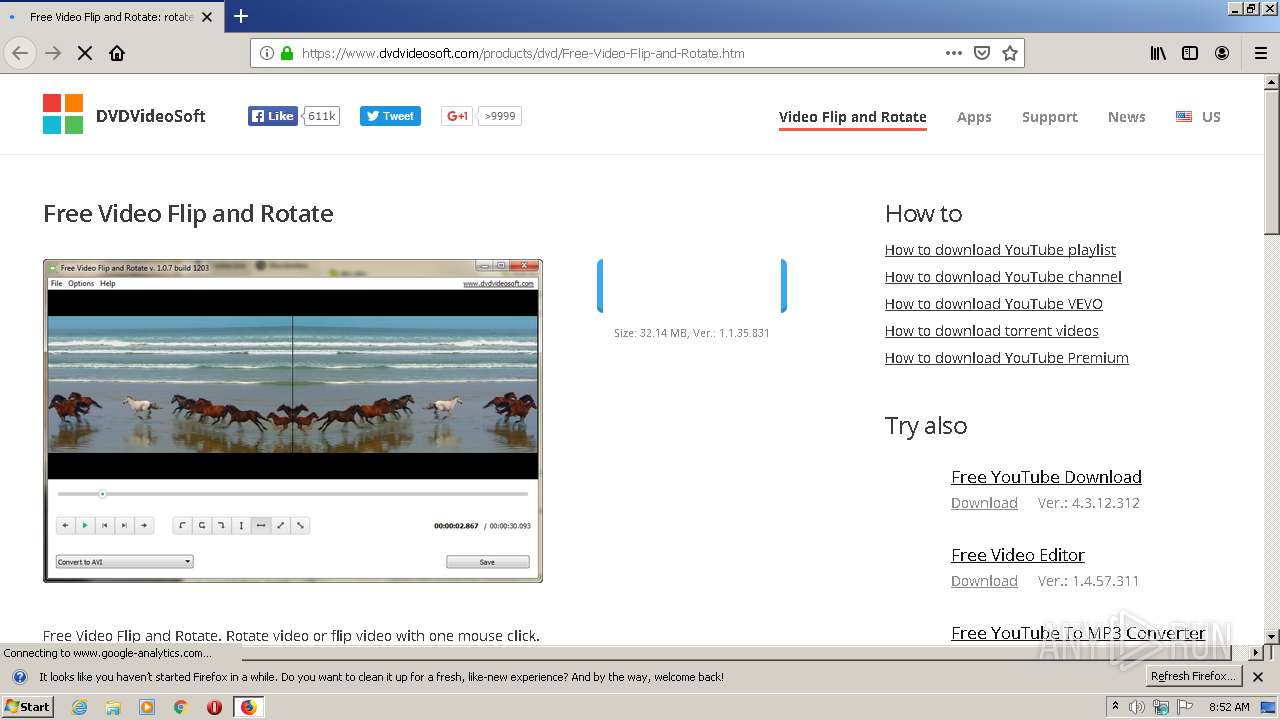This screenshot has width=1280, height=720.
Task: Click the vertical scrollbar down arrow
Action: click(x=1271, y=636)
